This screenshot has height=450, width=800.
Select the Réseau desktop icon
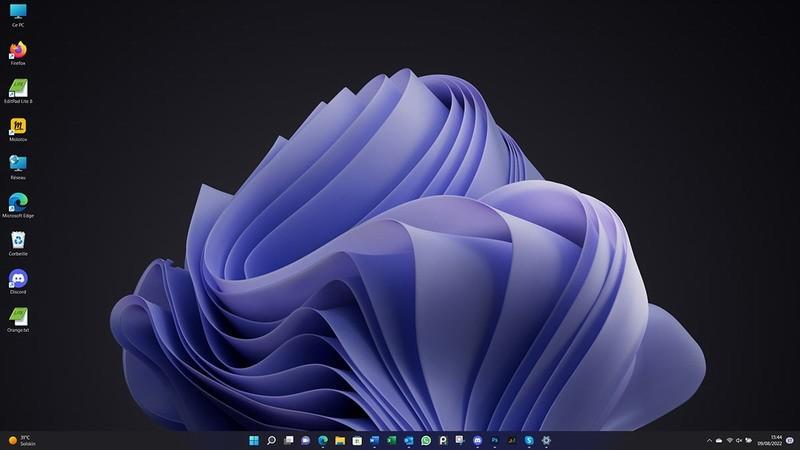point(18,168)
